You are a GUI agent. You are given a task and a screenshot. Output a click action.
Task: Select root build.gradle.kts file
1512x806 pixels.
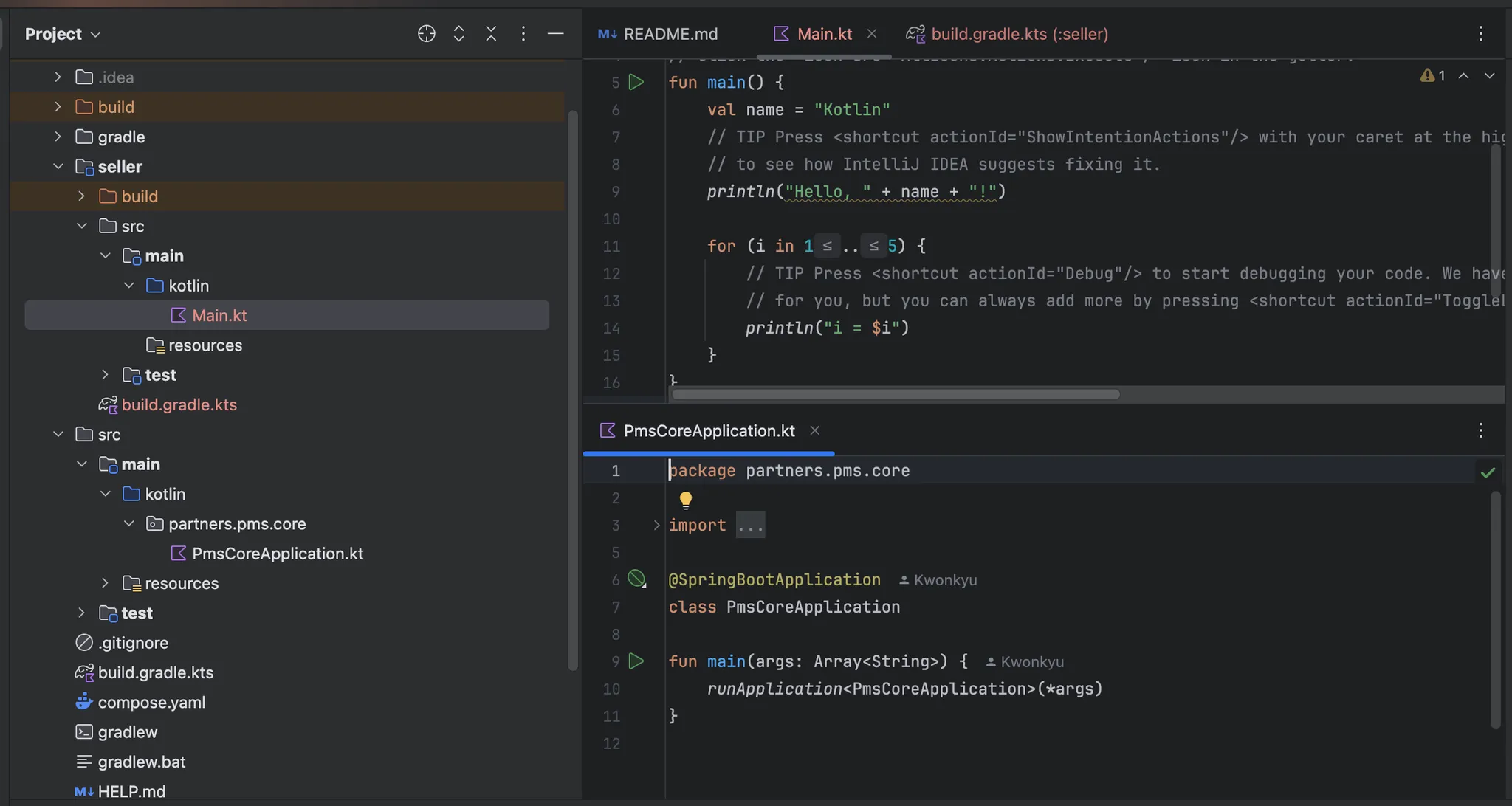click(155, 672)
